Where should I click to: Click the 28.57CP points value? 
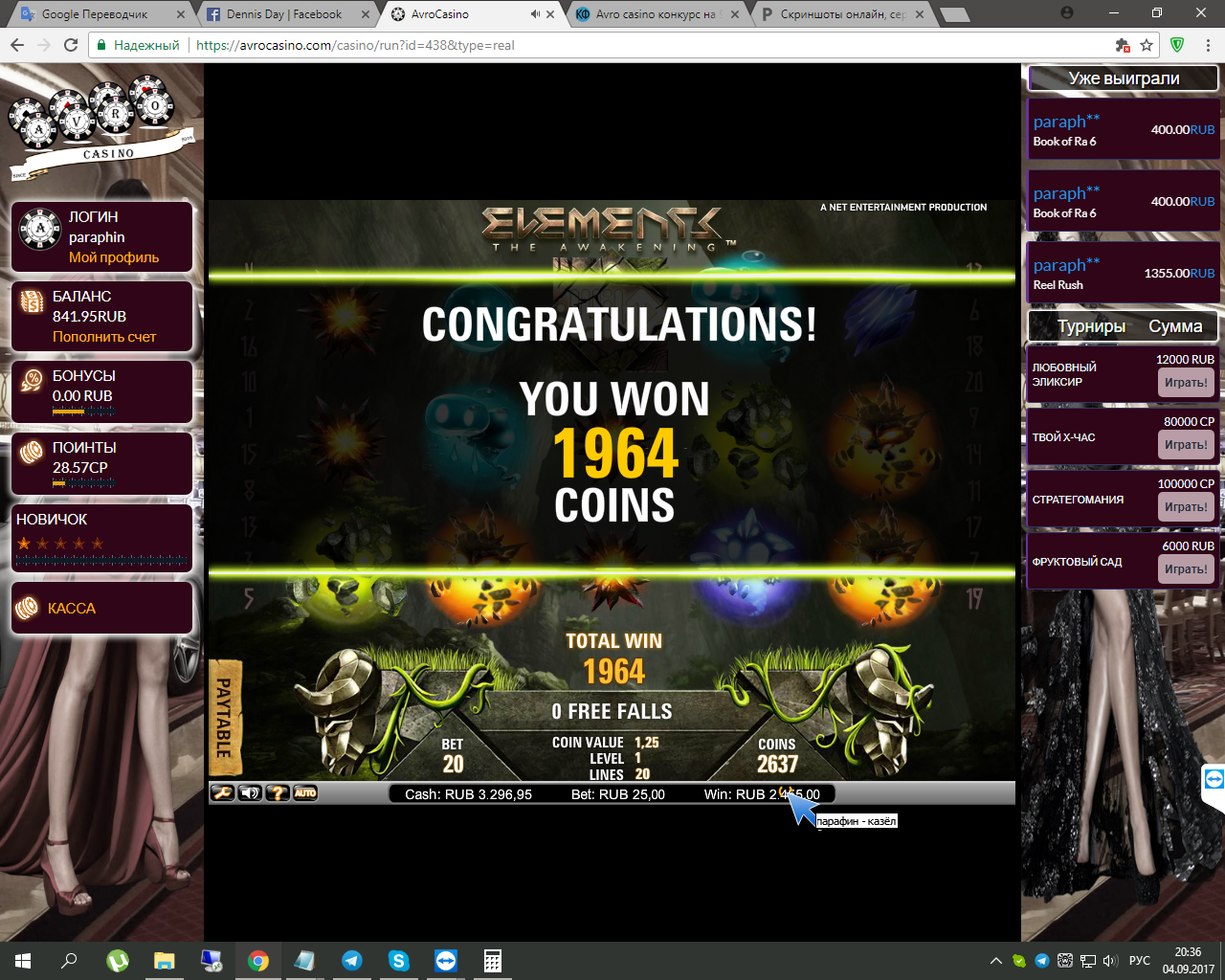[80, 468]
